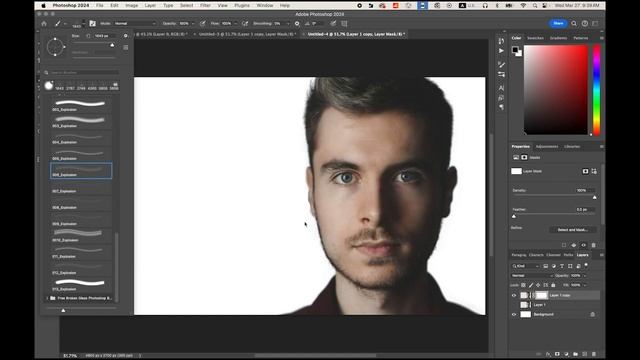Screen dimensions: 640x360
Task: Toggle pressure for Opacity icon
Action: click(x=202, y=24)
